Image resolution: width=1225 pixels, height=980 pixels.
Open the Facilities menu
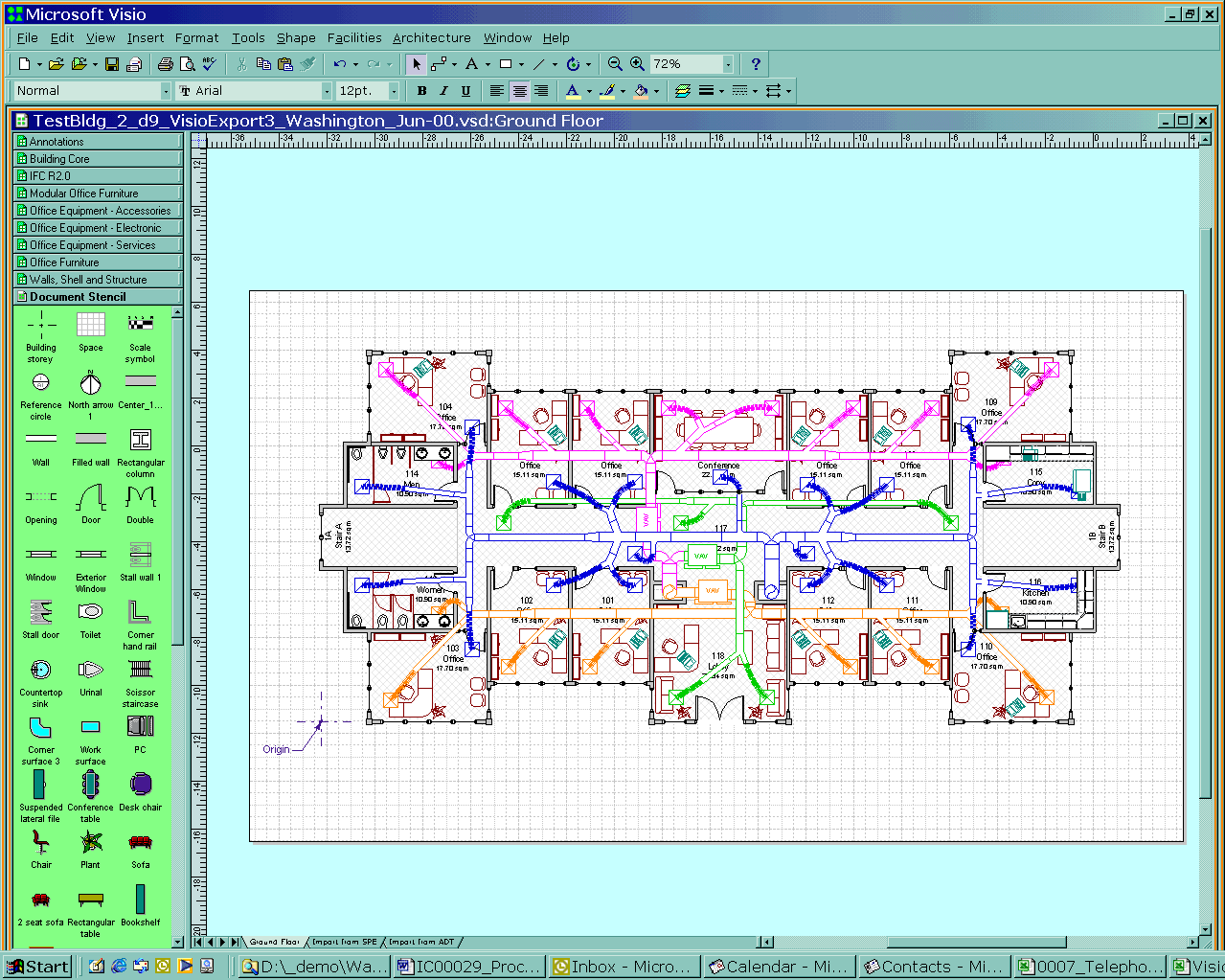354,37
